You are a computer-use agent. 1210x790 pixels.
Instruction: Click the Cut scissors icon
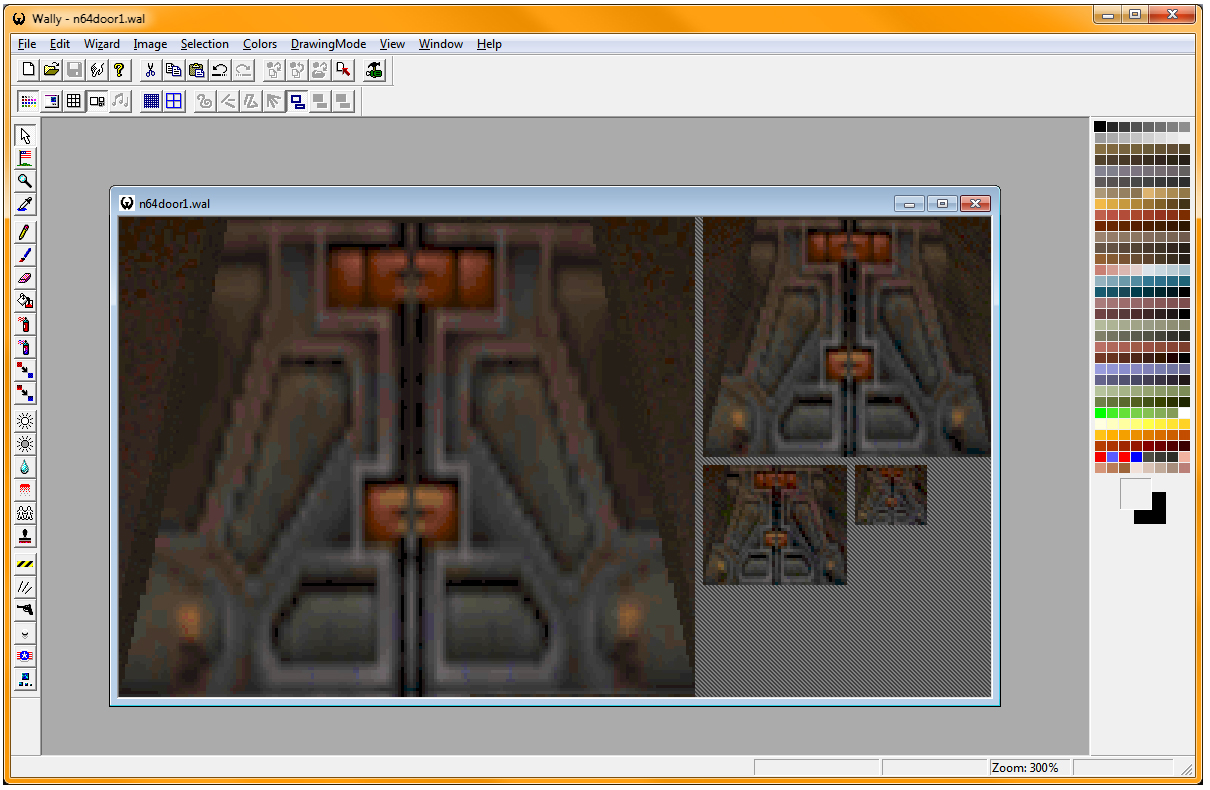[150, 70]
